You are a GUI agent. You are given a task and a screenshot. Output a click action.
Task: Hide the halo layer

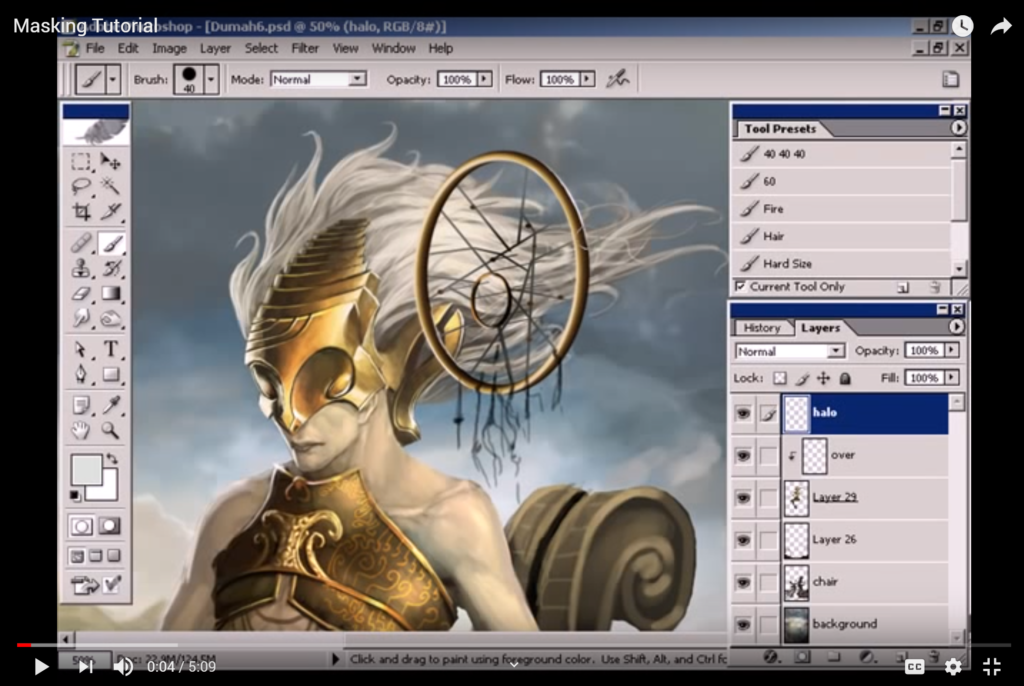coord(743,413)
